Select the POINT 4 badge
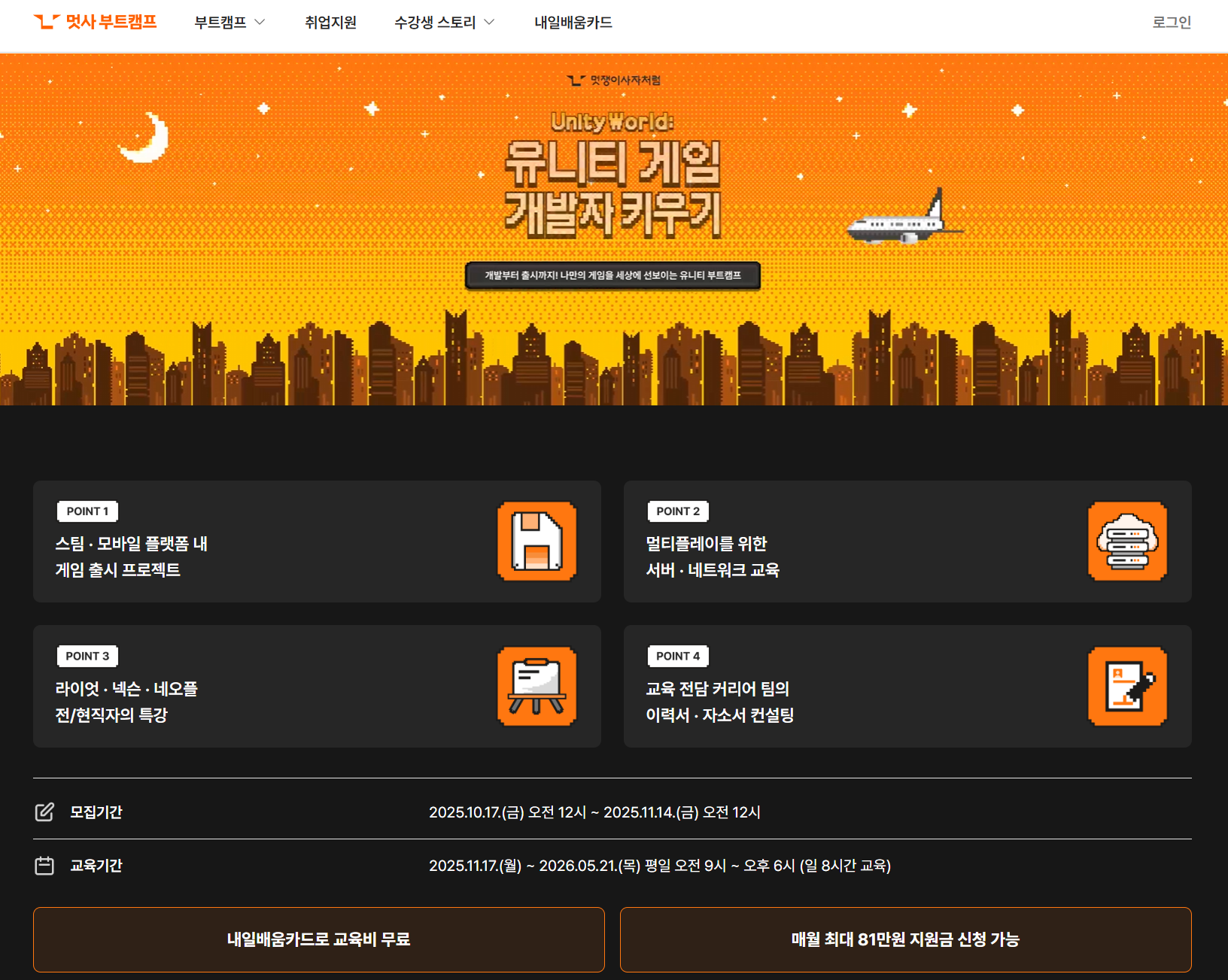1228x980 pixels. coord(678,657)
